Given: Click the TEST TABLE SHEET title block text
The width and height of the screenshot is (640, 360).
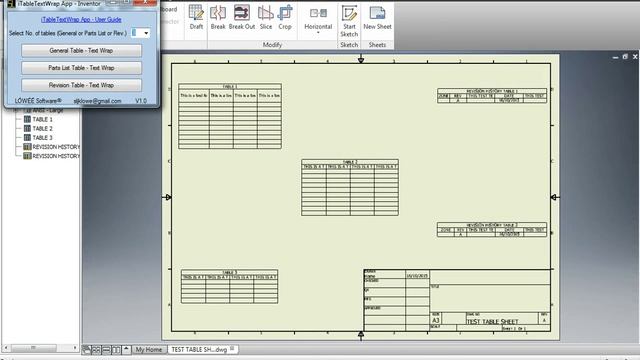Looking at the screenshot, I should pyautogui.click(x=492, y=322).
